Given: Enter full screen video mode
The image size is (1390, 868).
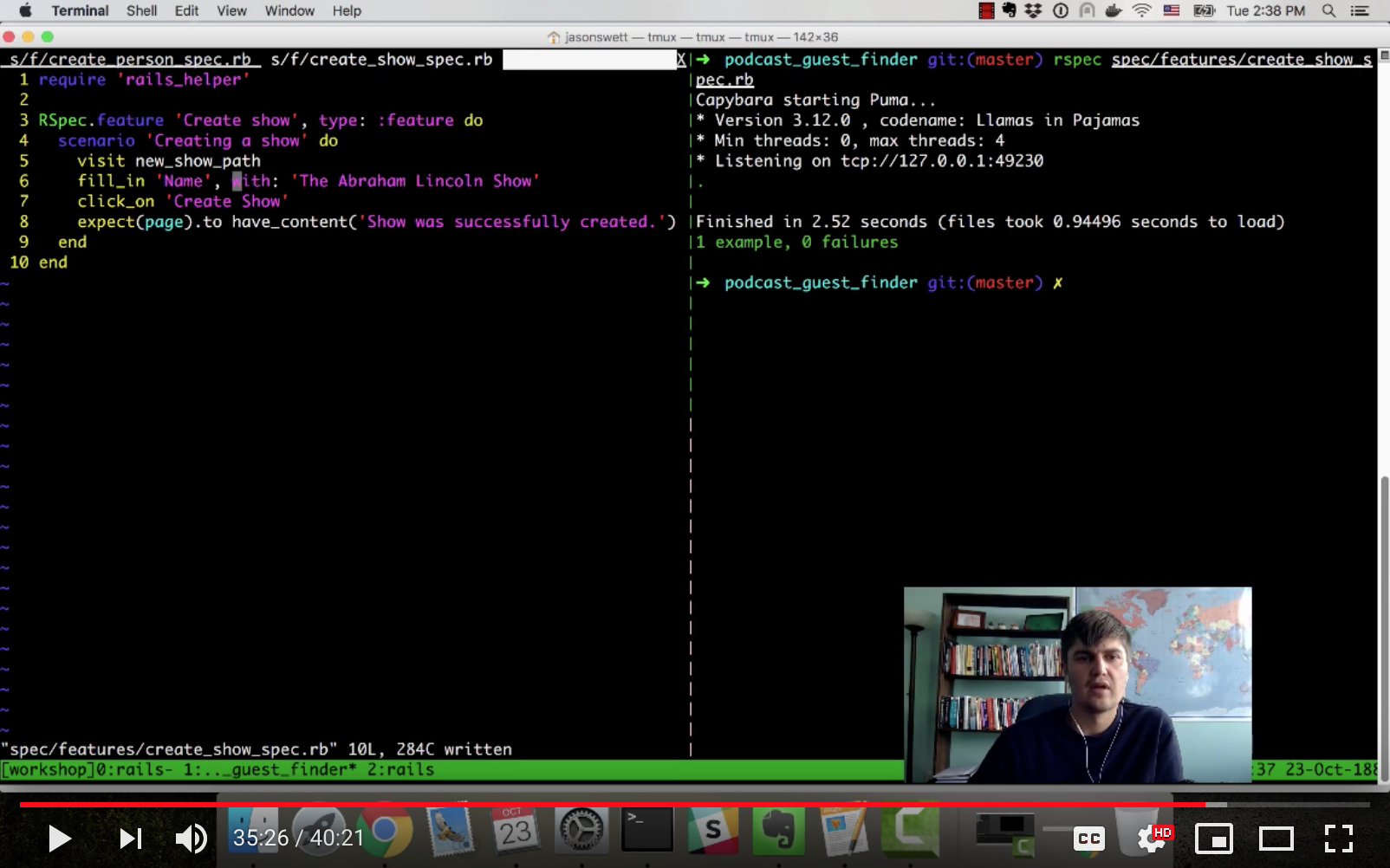Looking at the screenshot, I should tap(1338, 838).
